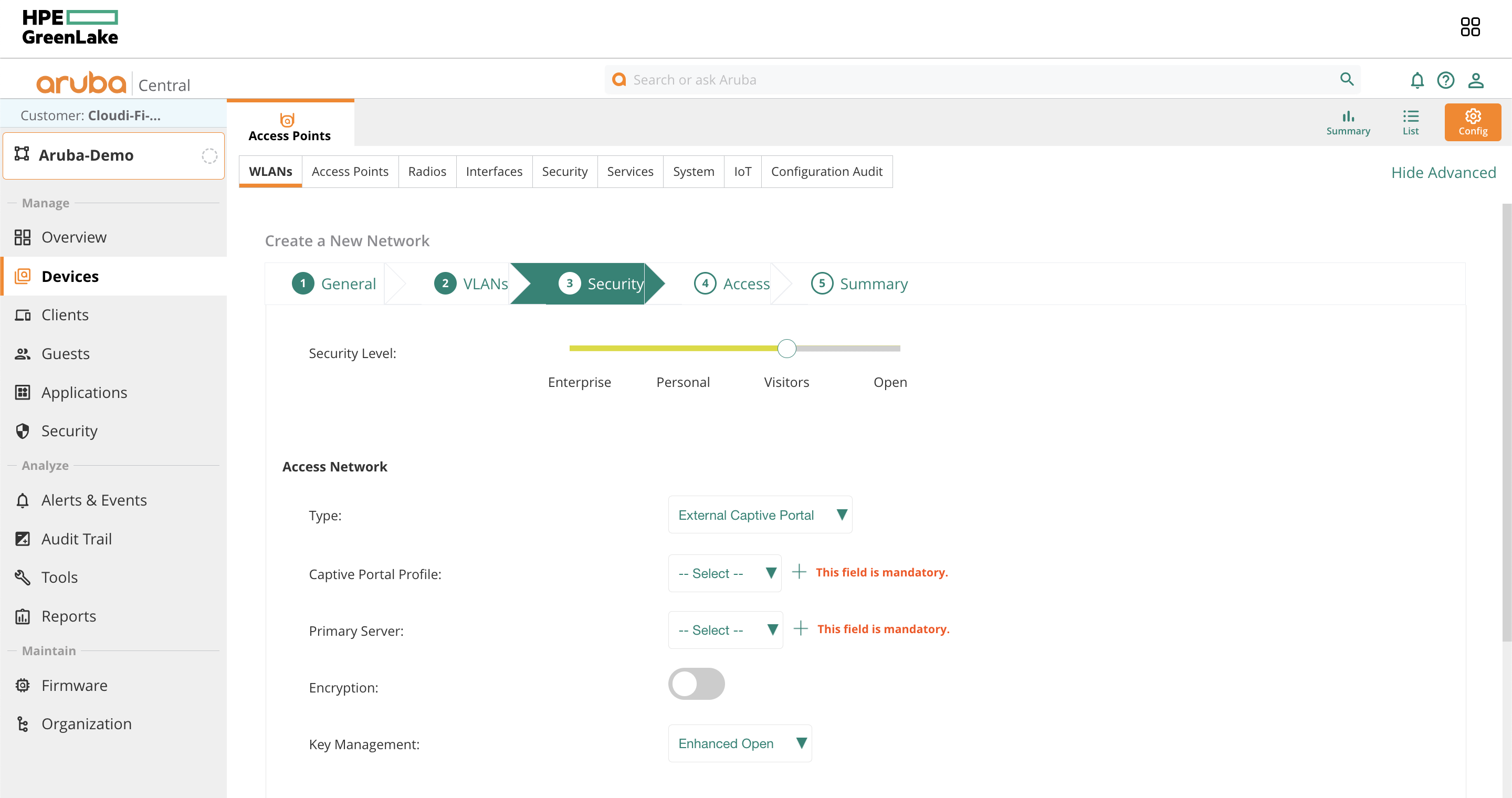Click Hide Advanced link

1443,172
